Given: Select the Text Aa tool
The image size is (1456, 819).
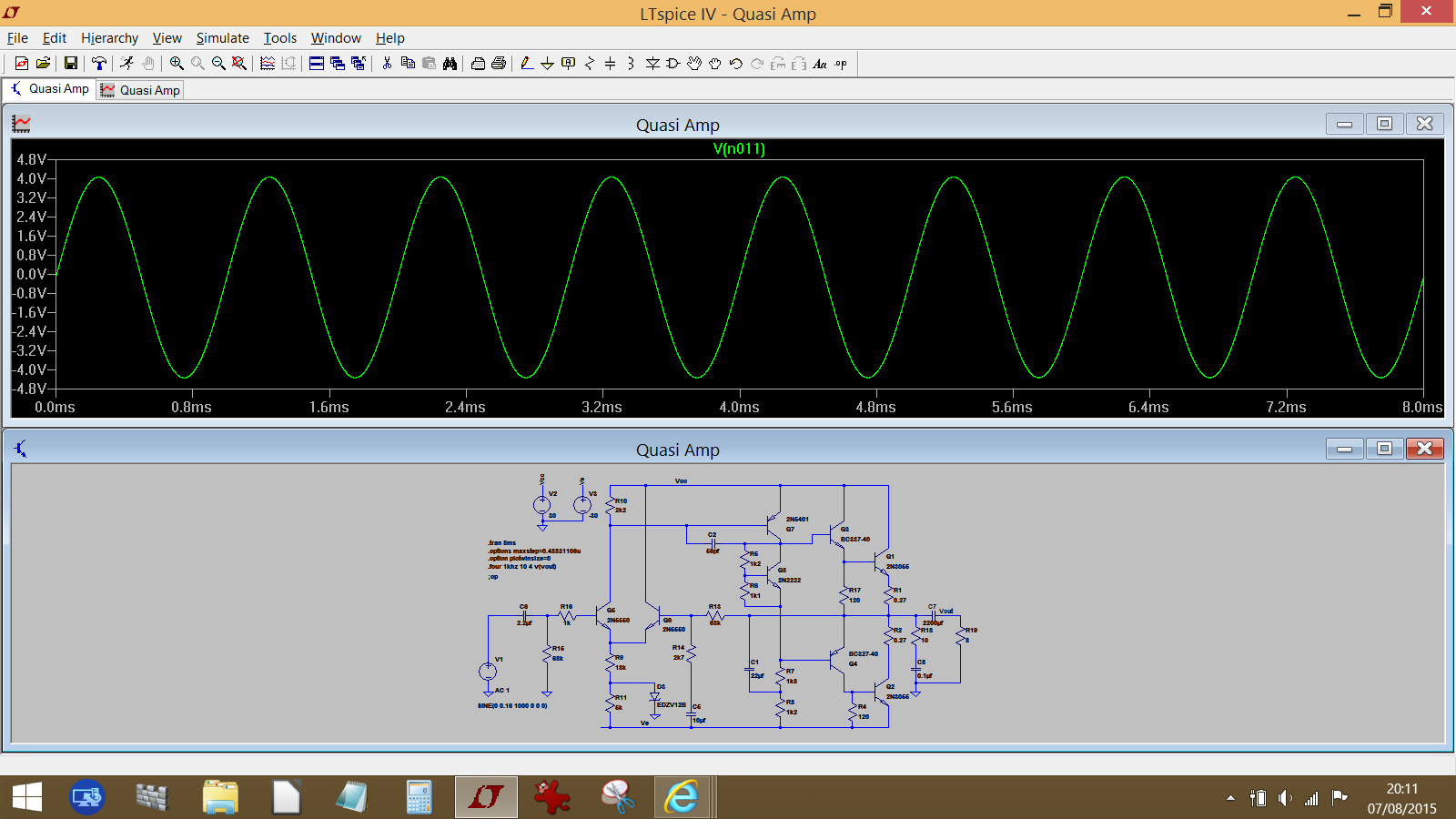Looking at the screenshot, I should [x=820, y=63].
